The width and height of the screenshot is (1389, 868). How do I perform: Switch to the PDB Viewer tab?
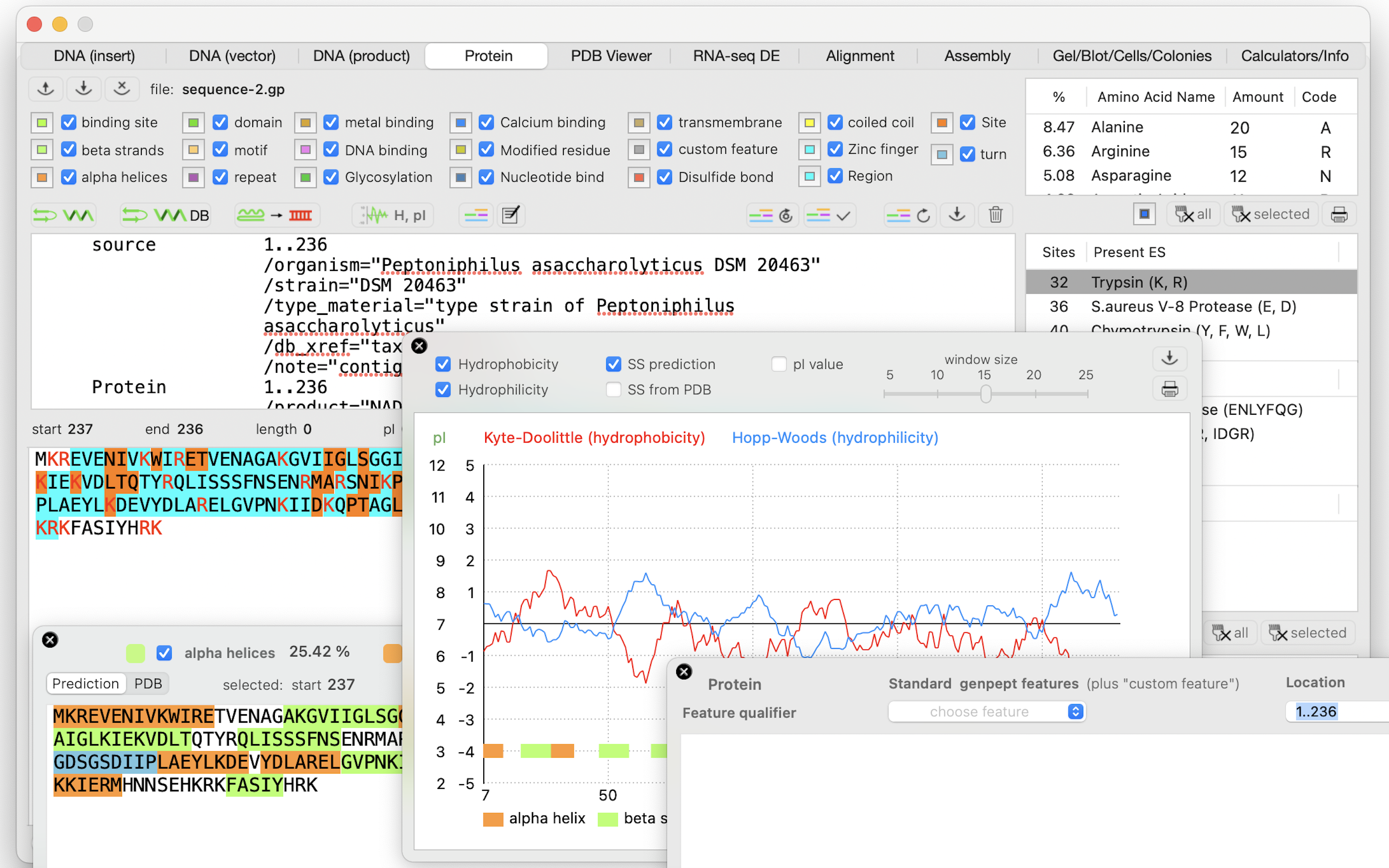click(x=611, y=55)
